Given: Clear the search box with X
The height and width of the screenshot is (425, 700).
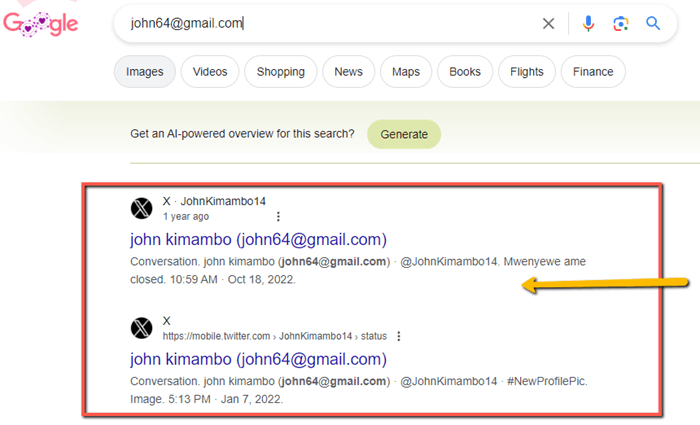Looking at the screenshot, I should (x=548, y=24).
